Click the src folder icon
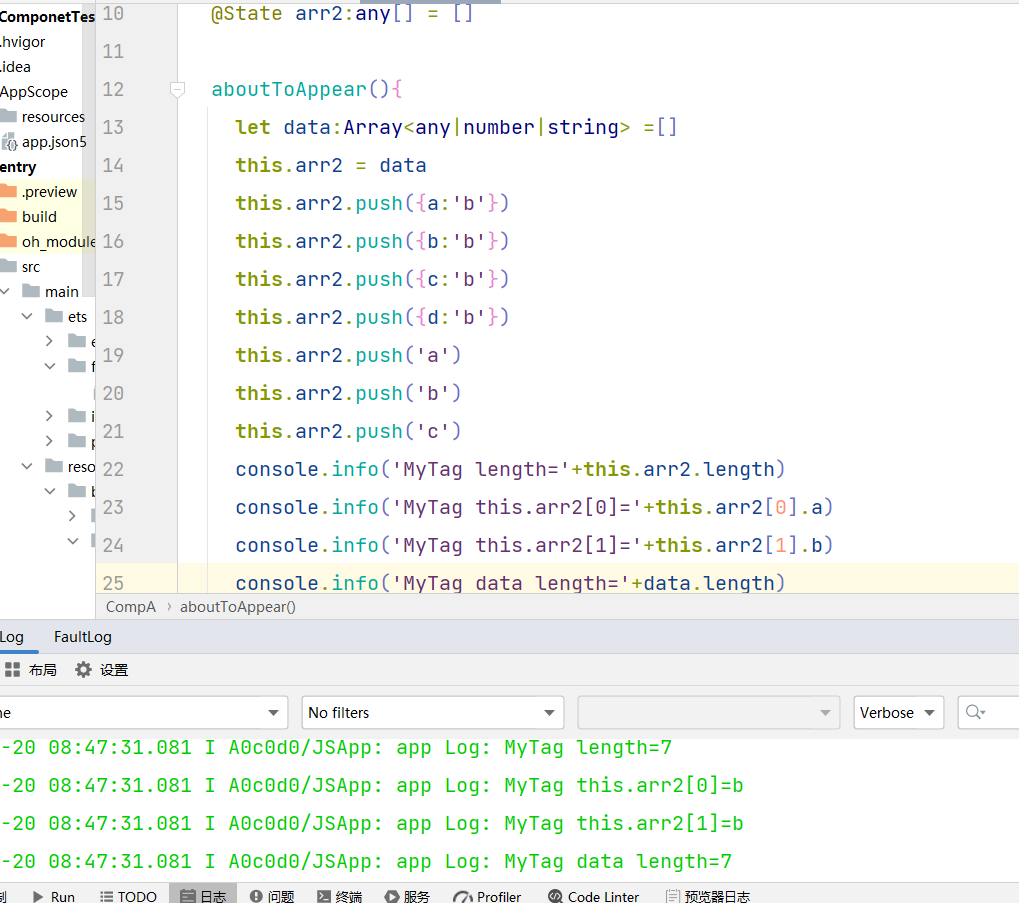The height and width of the screenshot is (903, 1019). (x=8, y=266)
